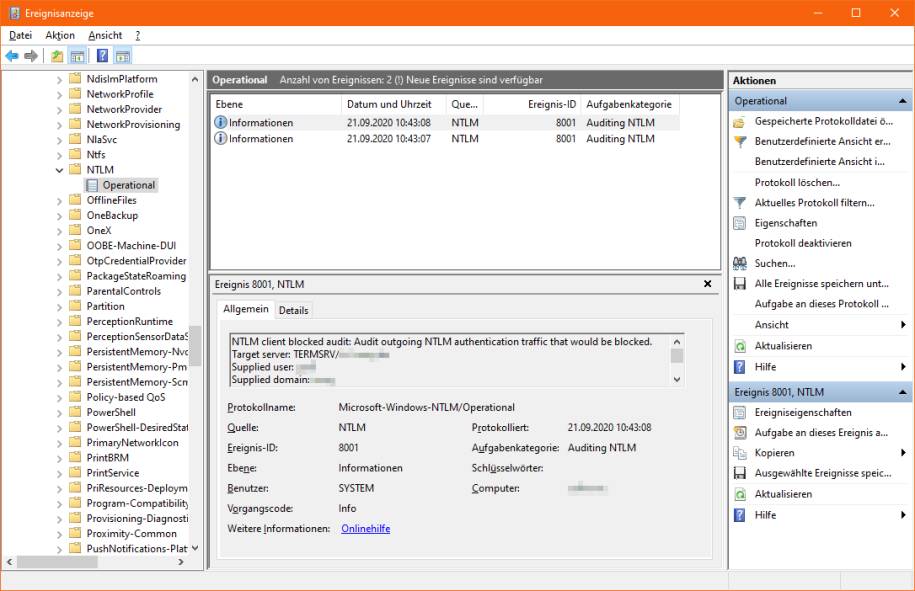Switch to the Details tab
This screenshot has width=915, height=591.
(x=294, y=310)
